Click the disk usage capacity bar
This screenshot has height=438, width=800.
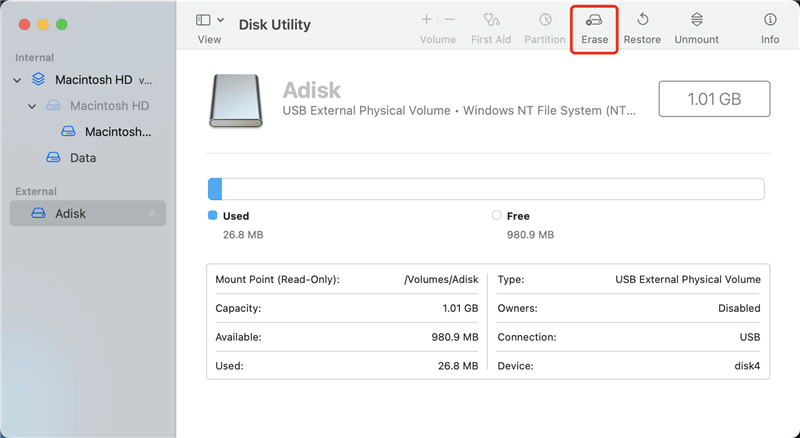[x=485, y=189]
